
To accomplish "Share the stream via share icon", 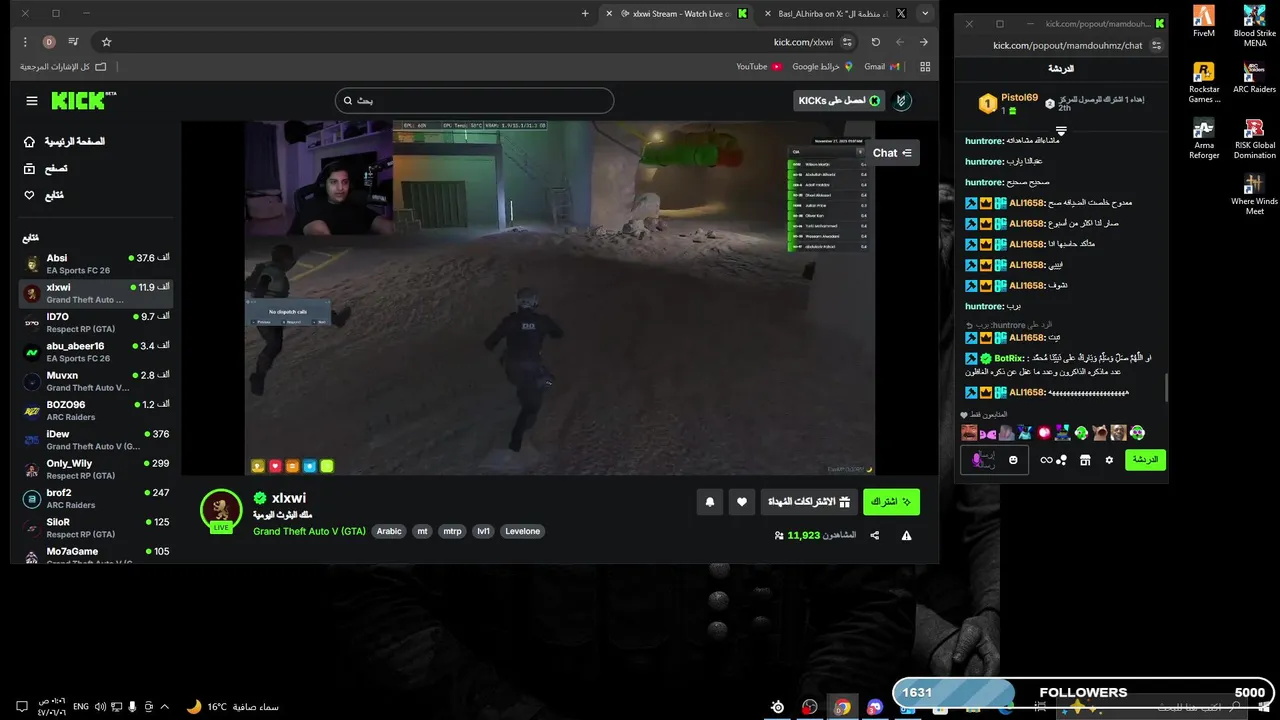I will coord(875,536).
